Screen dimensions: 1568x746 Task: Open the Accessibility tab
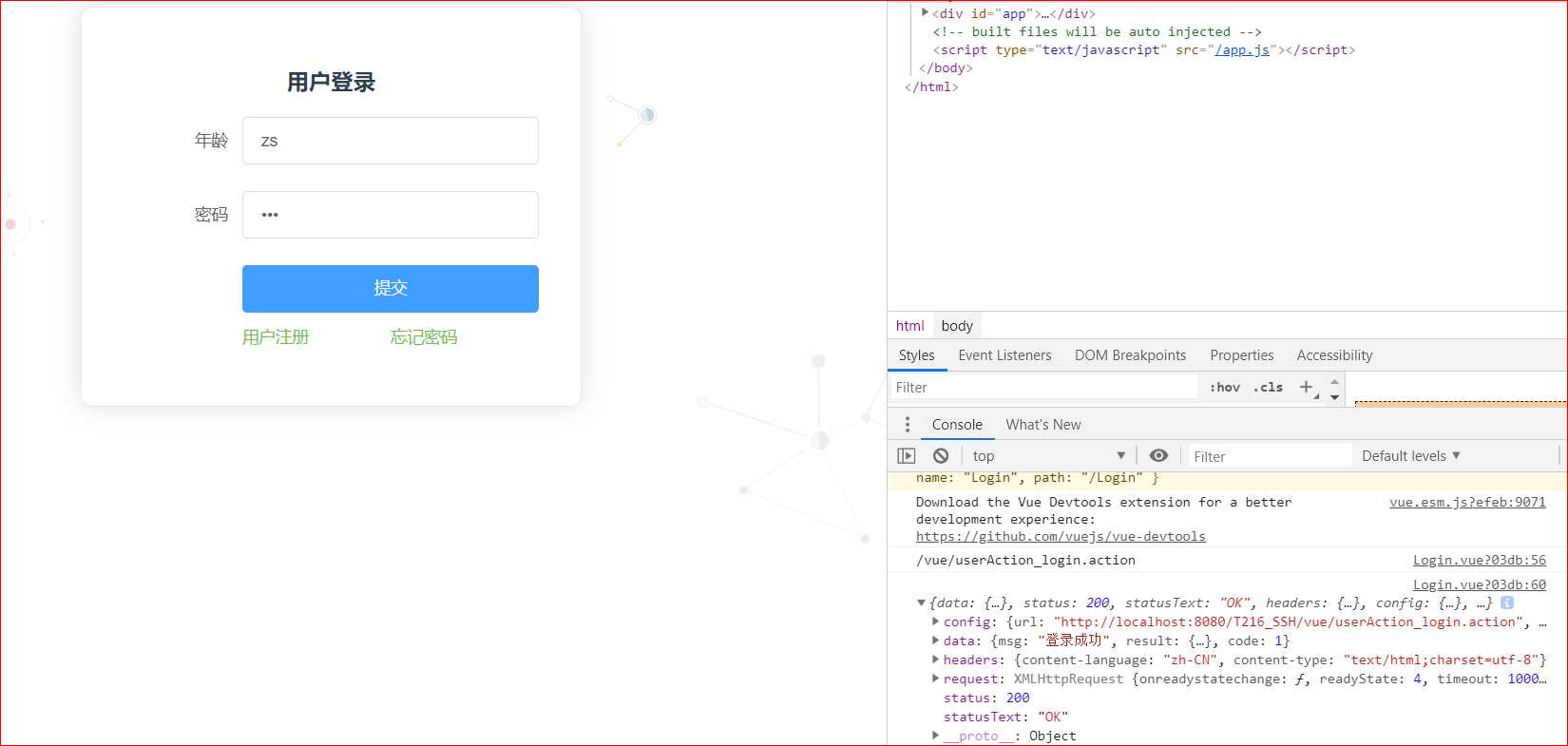[x=1334, y=355]
